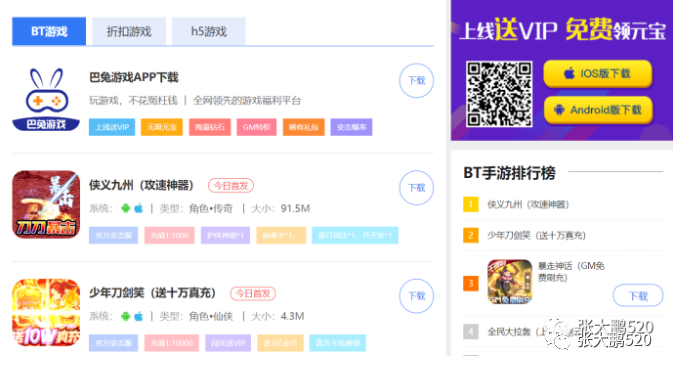The image size is (673, 369).
Task: Click the 侠义九州 game icon
Action: click(x=46, y=204)
